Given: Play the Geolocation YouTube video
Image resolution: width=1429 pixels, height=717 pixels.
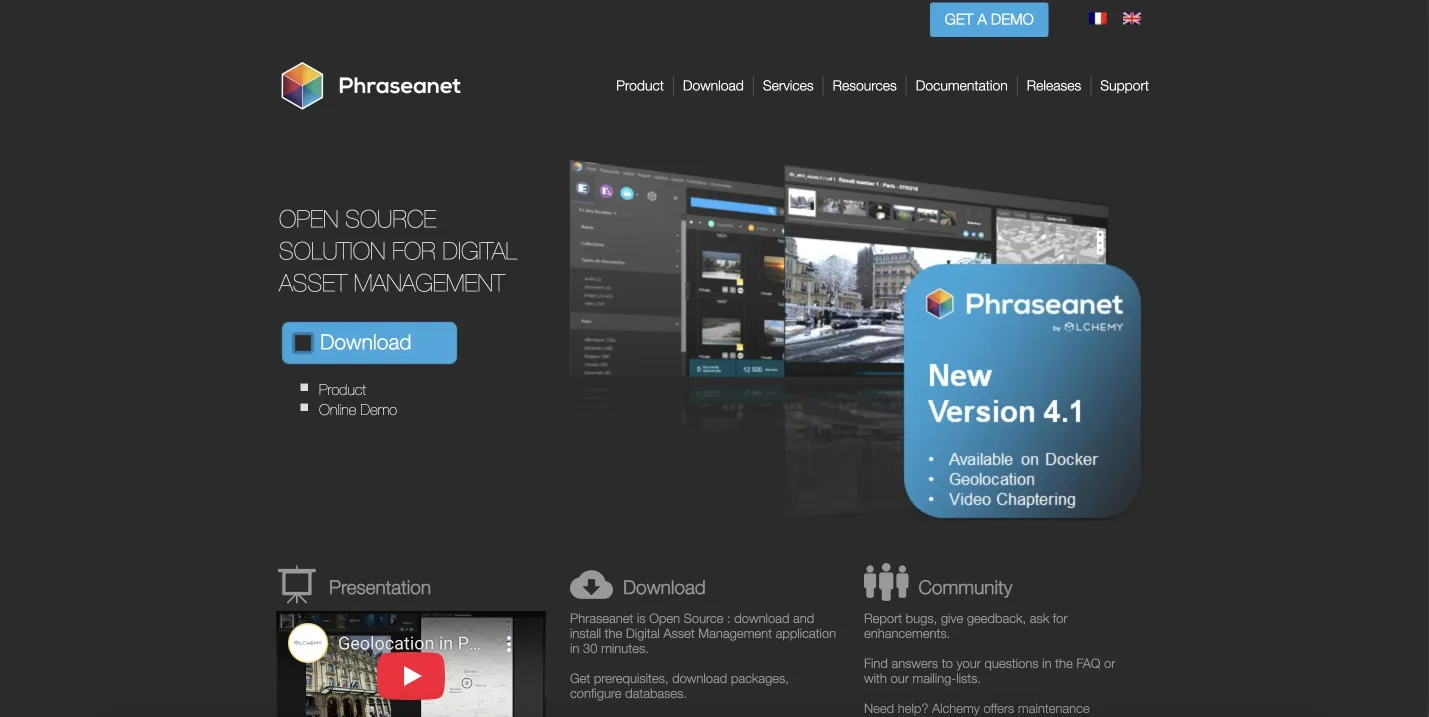Looking at the screenshot, I should (411, 675).
